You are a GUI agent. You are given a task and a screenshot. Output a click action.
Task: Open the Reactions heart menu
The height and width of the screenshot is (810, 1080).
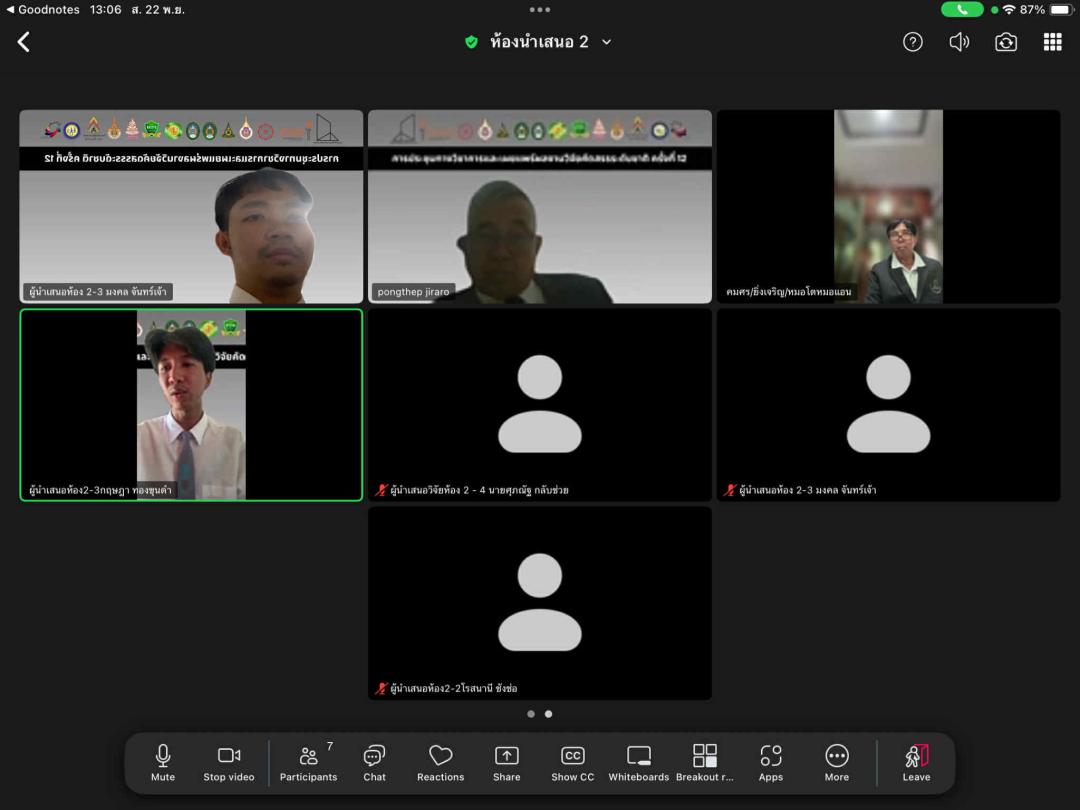[x=440, y=763]
